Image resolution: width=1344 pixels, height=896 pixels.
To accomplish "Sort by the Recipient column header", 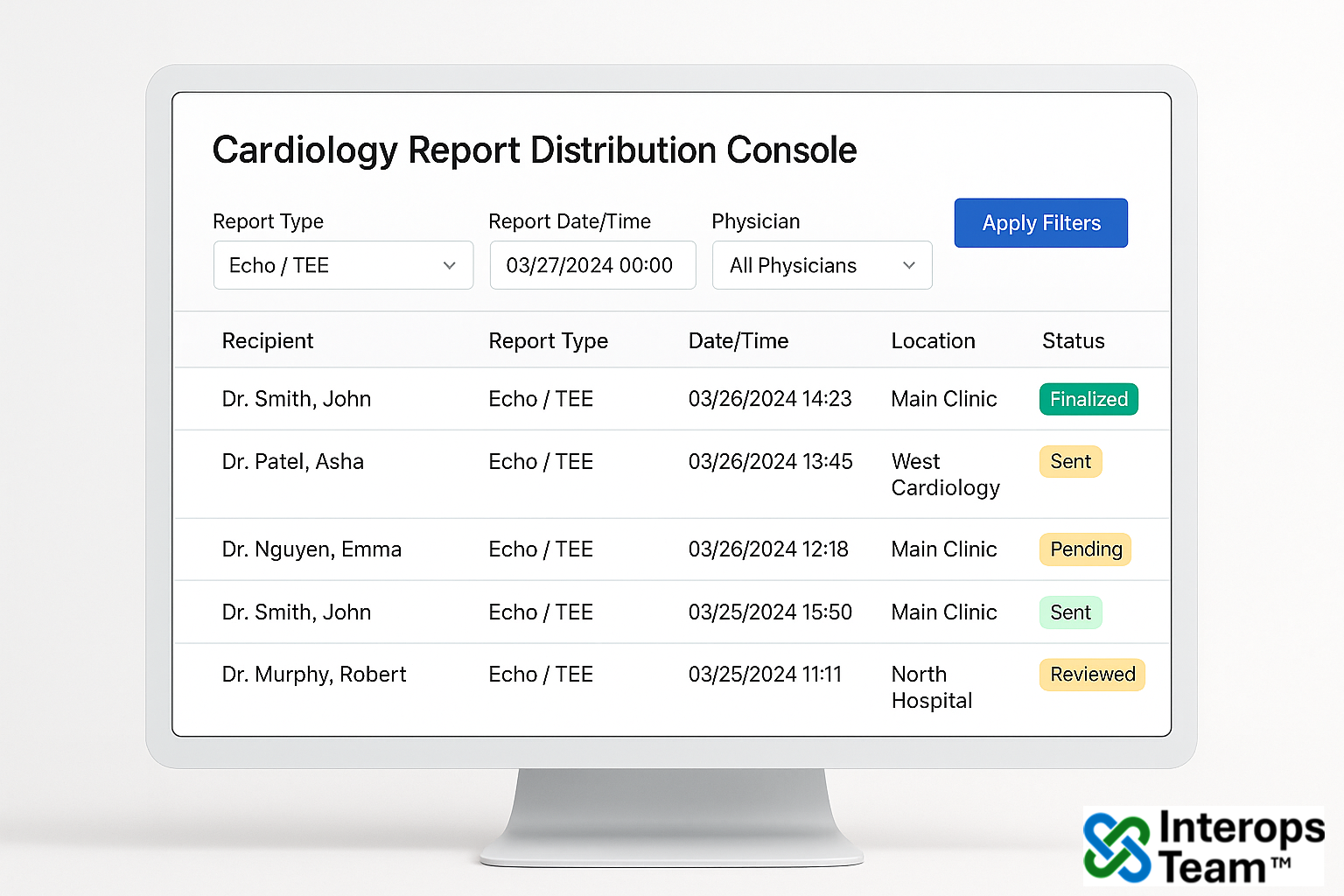I will point(268,341).
